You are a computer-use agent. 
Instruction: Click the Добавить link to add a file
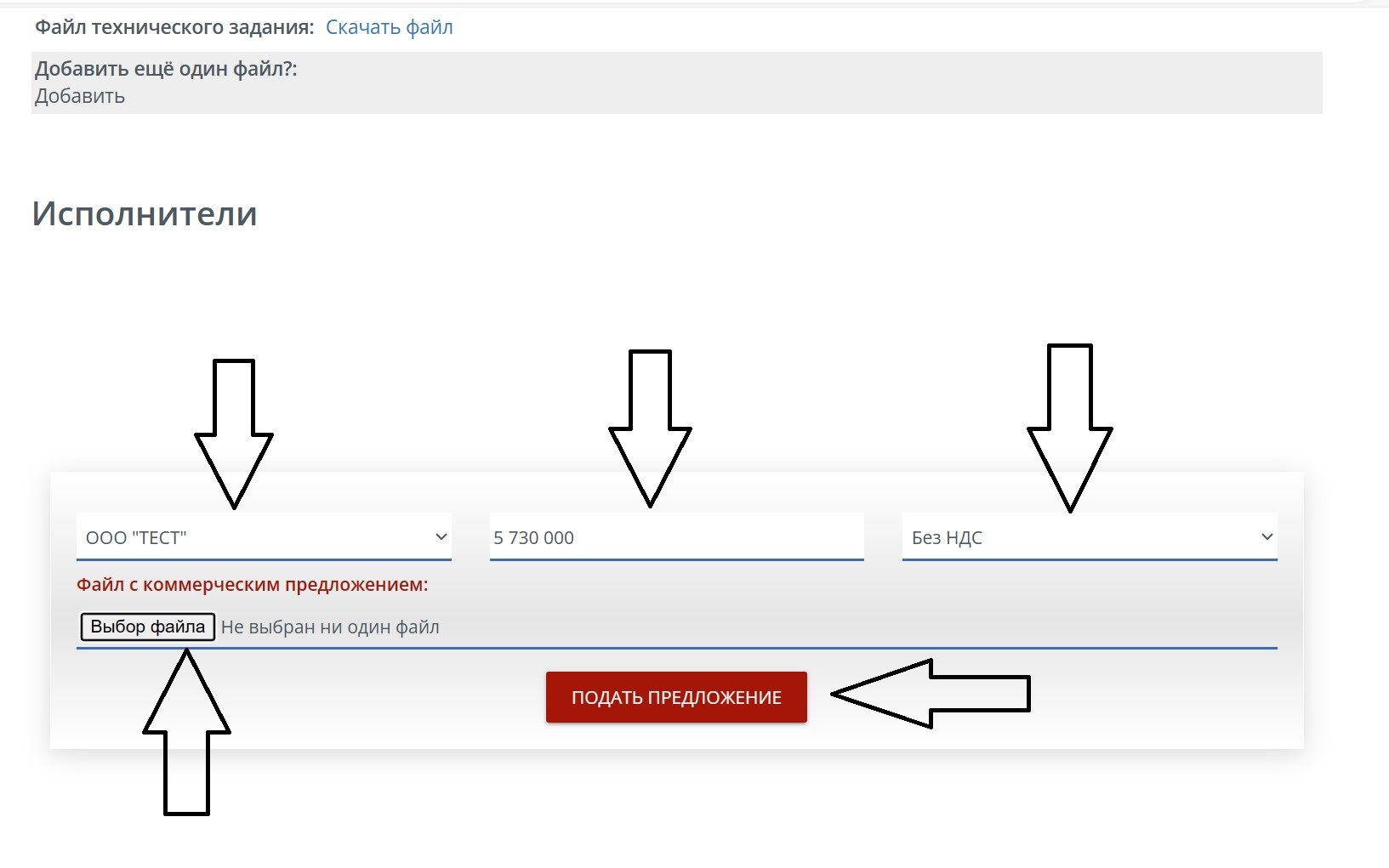pos(80,96)
